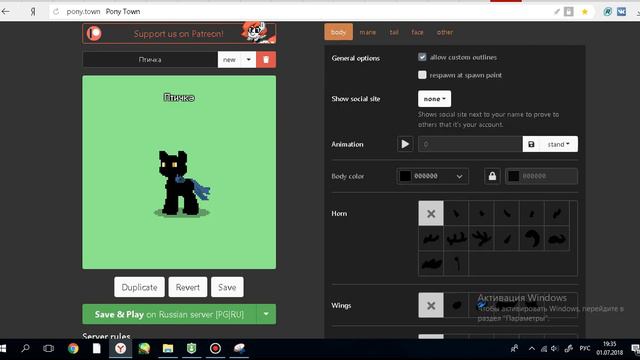The width and height of the screenshot is (640, 360).
Task: Switch to the other tab
Action: [x=444, y=32]
